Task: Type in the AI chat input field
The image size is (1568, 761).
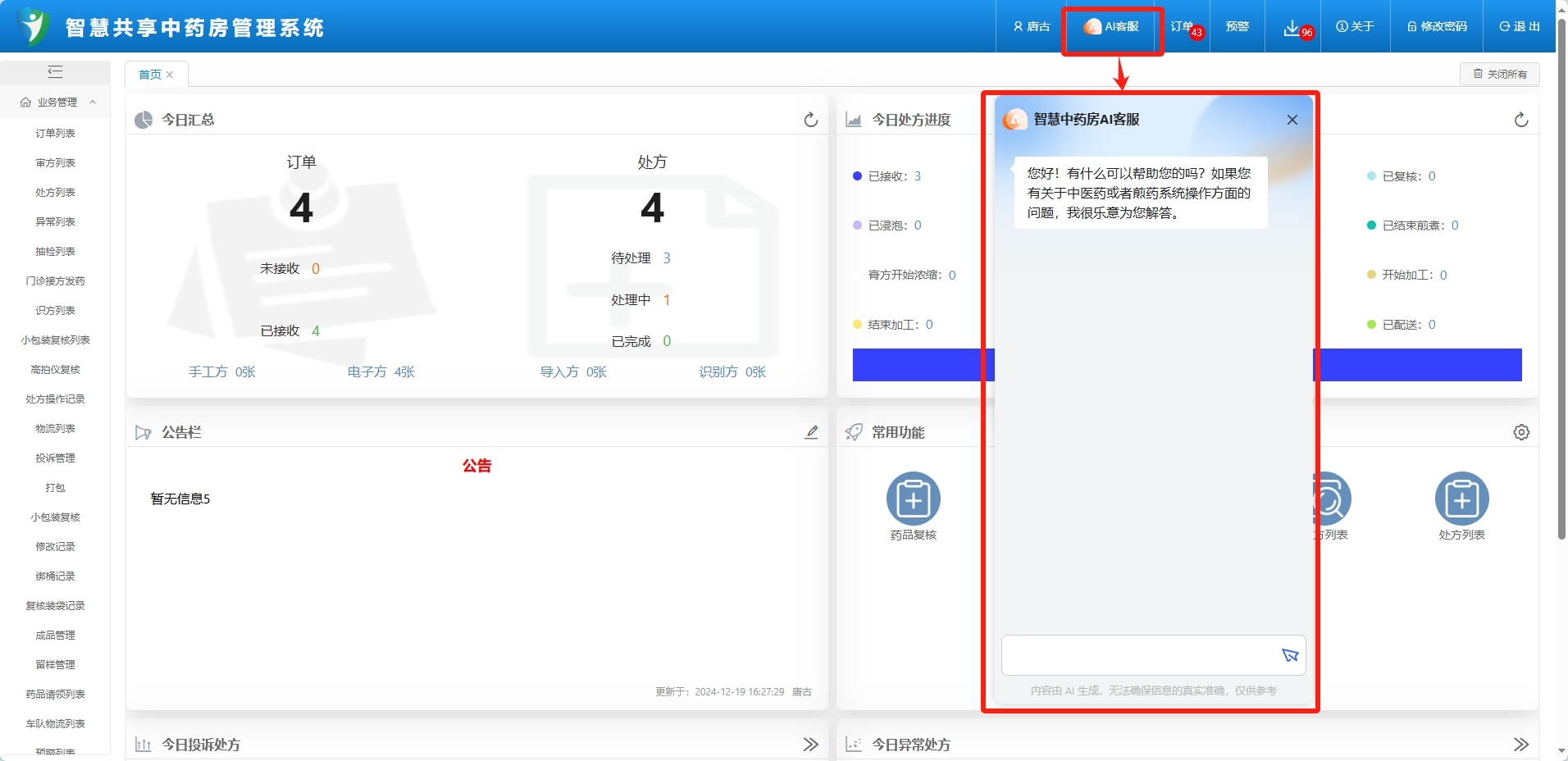Action: point(1137,654)
